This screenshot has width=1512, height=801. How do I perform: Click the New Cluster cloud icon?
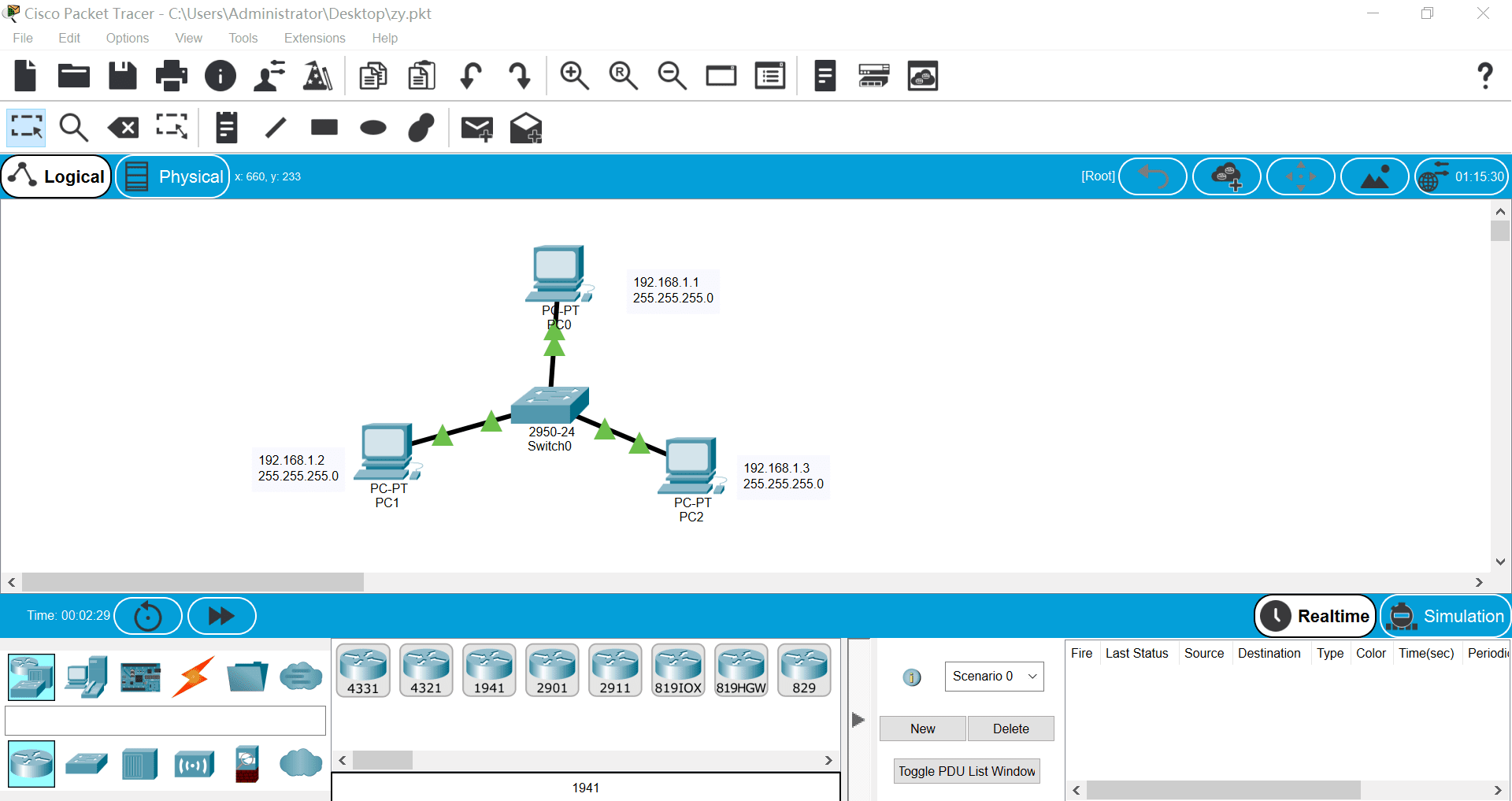coord(1227,176)
